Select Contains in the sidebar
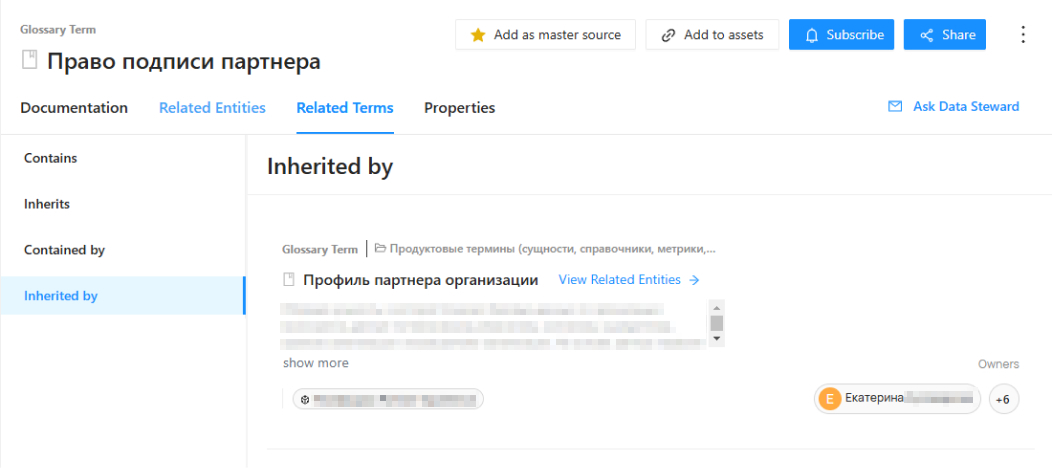 tap(51, 158)
